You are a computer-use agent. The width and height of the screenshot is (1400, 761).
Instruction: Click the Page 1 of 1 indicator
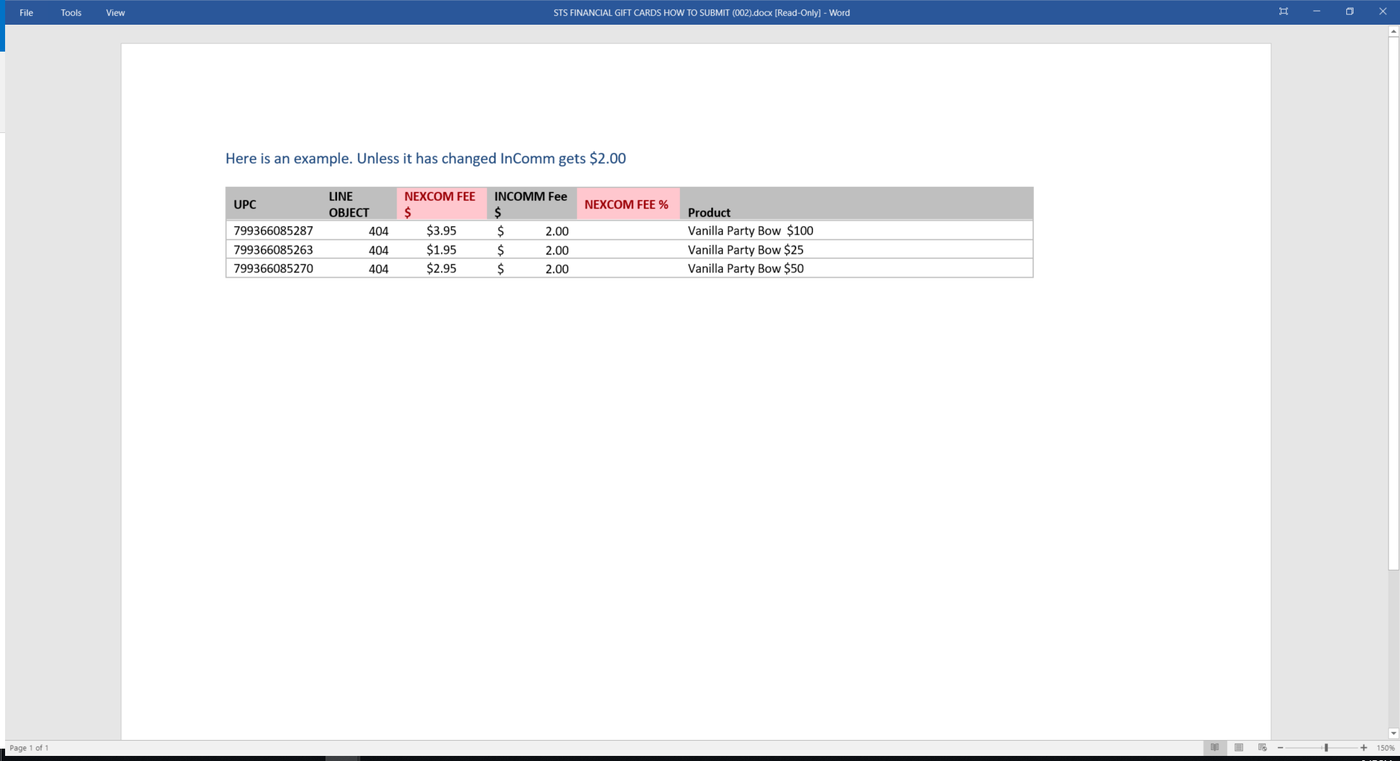point(29,748)
